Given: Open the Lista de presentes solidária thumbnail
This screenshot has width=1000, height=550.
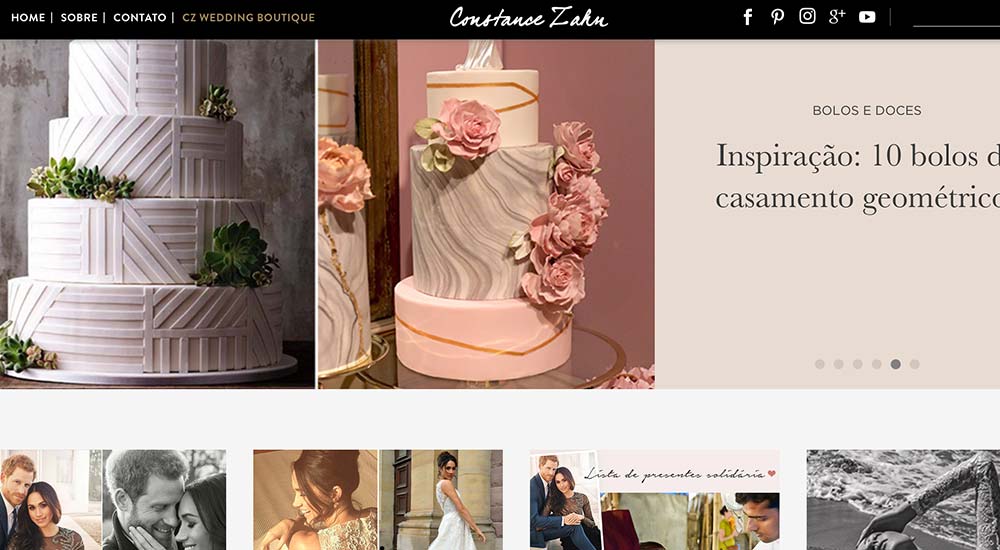Looking at the screenshot, I should coord(654,500).
